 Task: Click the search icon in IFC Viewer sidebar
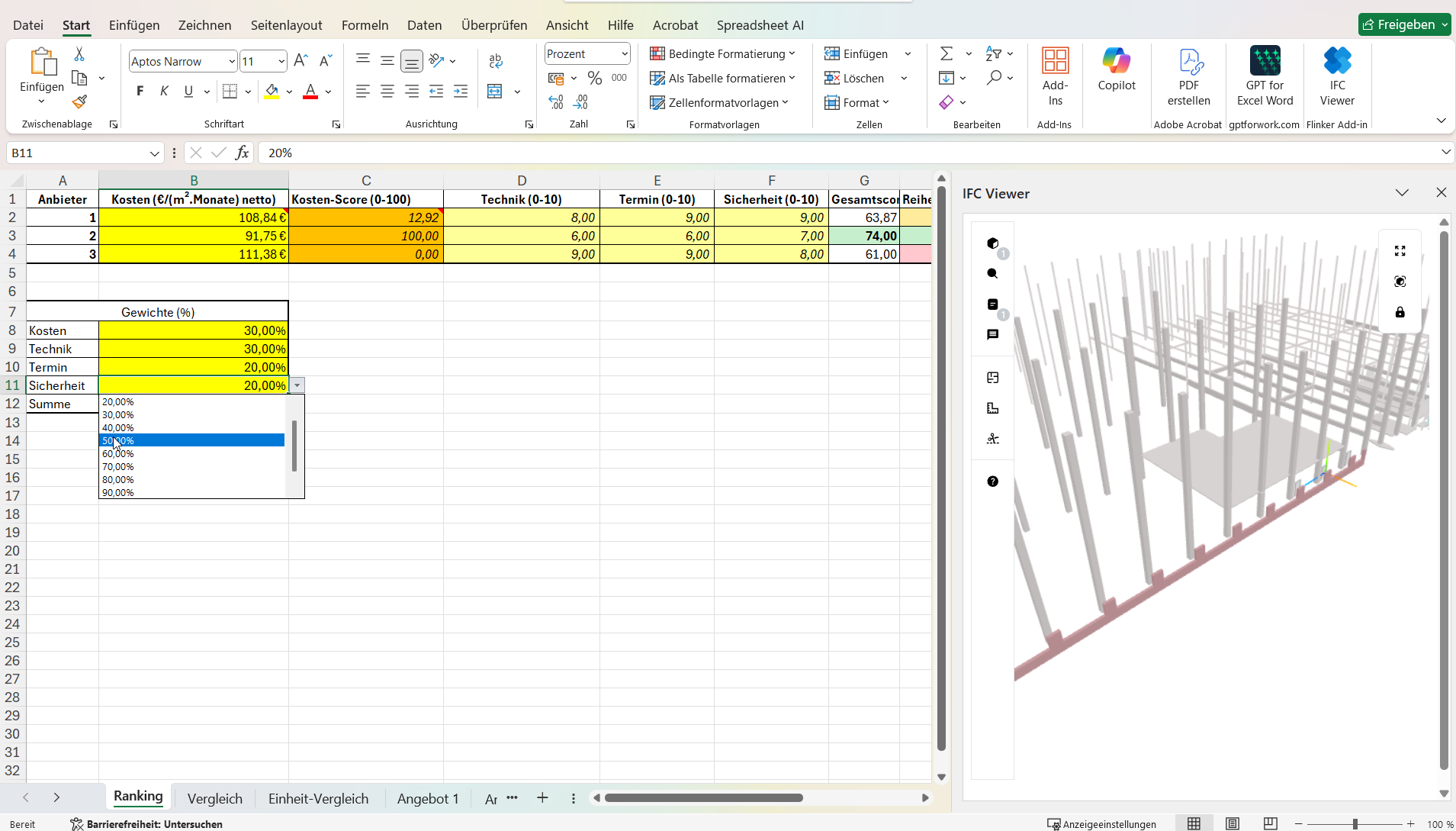coord(992,273)
